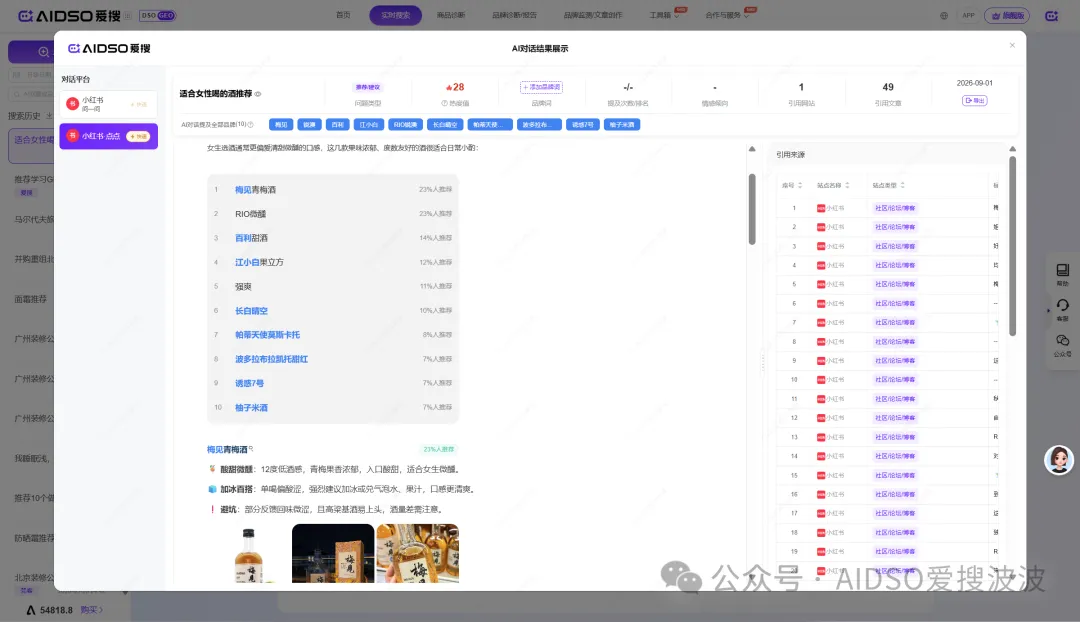Click the AIDSO爱搜 logo in the dialog header
Image resolution: width=1080 pixels, height=622 pixels.
[109, 48]
